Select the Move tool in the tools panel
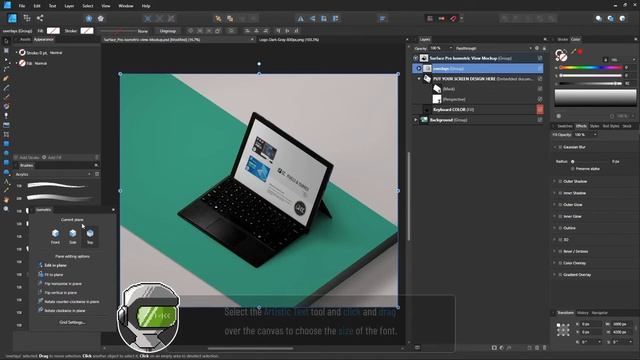The width and height of the screenshot is (640, 360). click(6, 41)
